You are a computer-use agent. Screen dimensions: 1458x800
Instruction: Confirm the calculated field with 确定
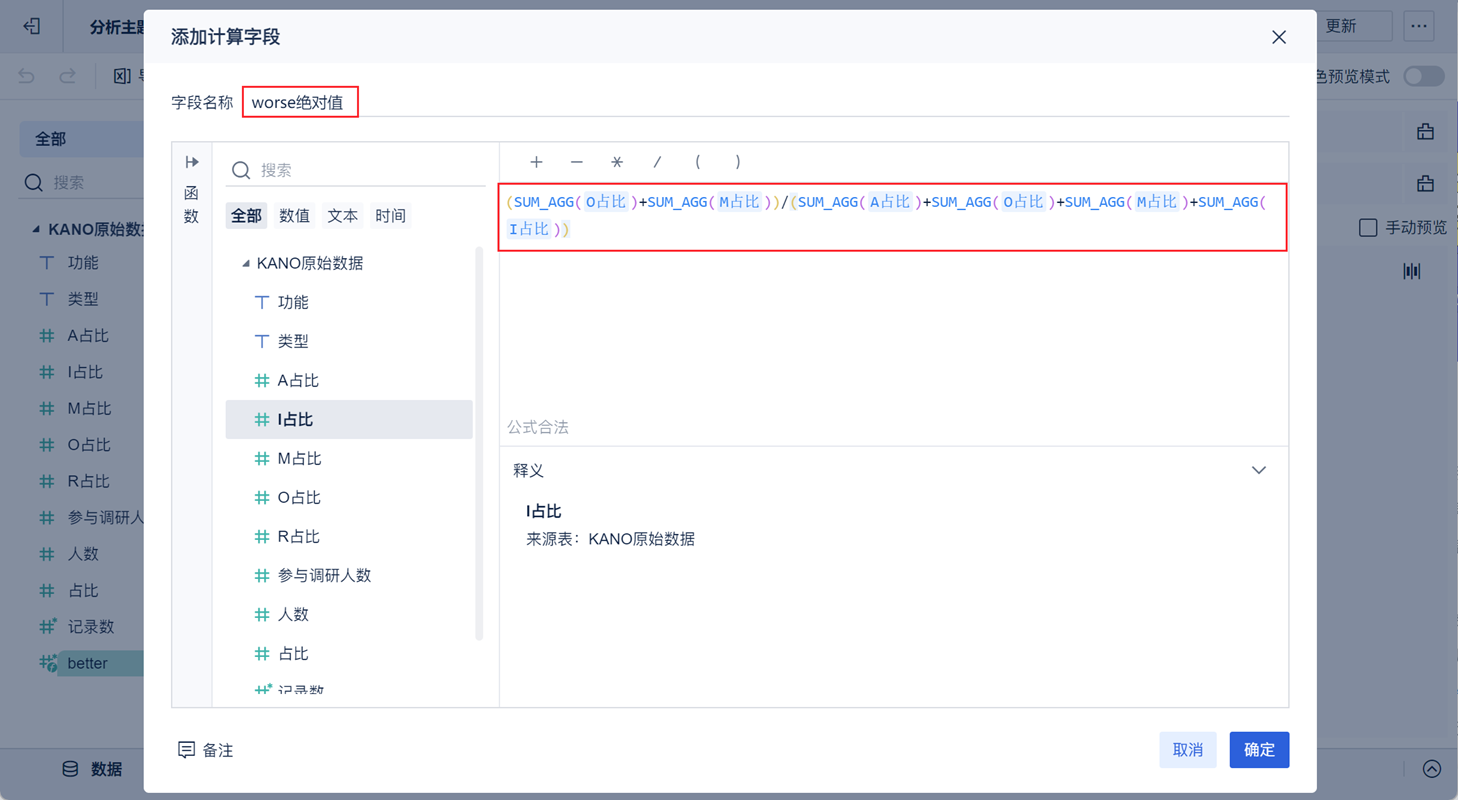coord(1259,748)
